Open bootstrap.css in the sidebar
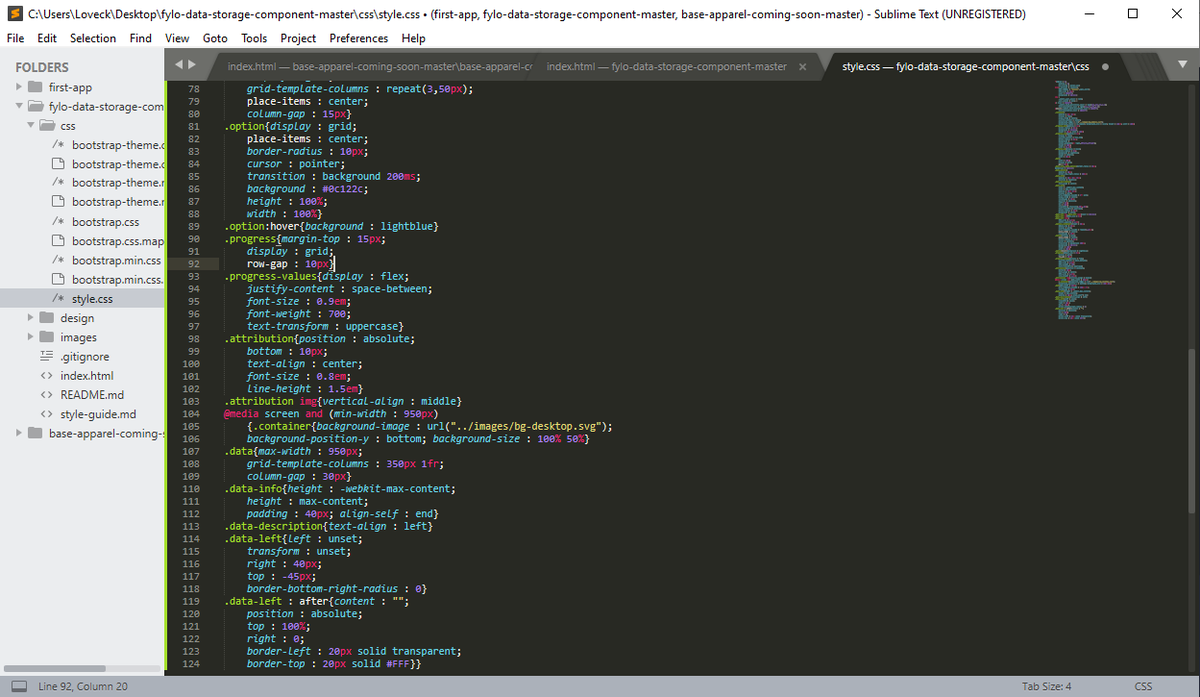 click(x=105, y=222)
